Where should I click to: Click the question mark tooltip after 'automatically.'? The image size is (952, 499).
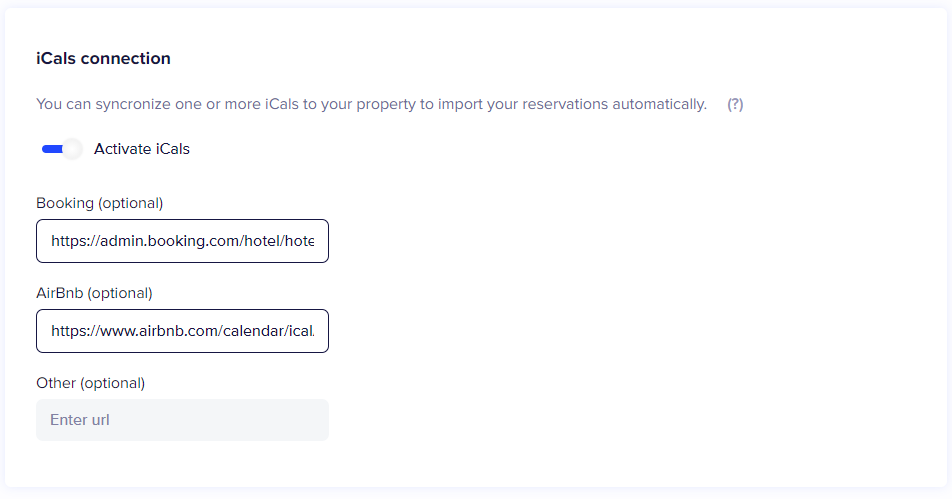(x=735, y=104)
